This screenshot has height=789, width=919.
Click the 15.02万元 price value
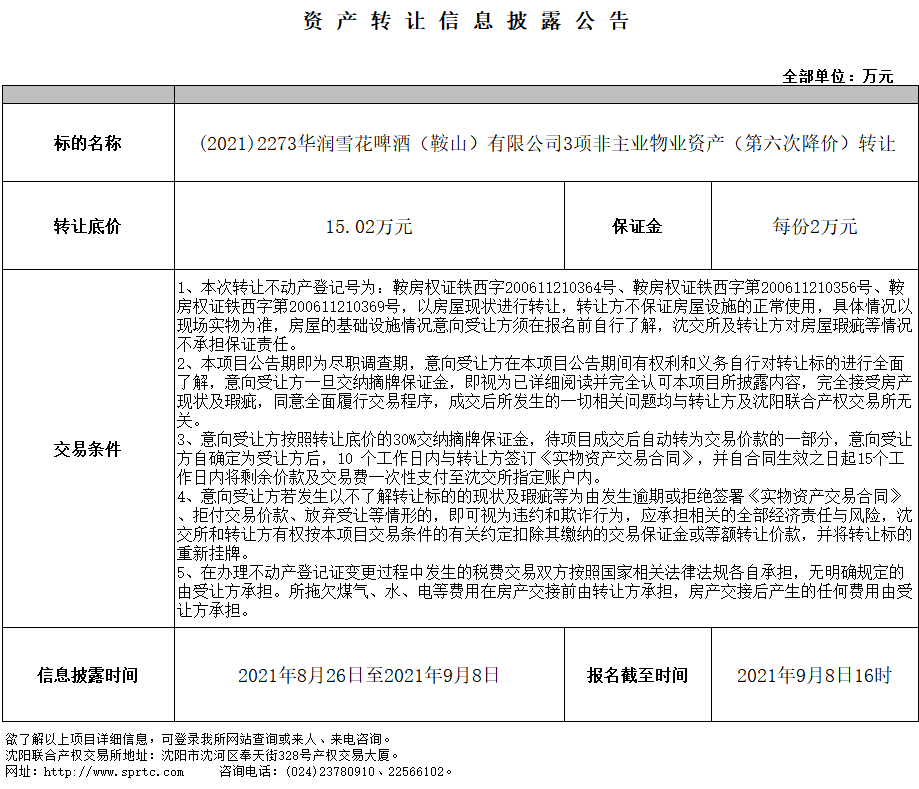click(369, 226)
